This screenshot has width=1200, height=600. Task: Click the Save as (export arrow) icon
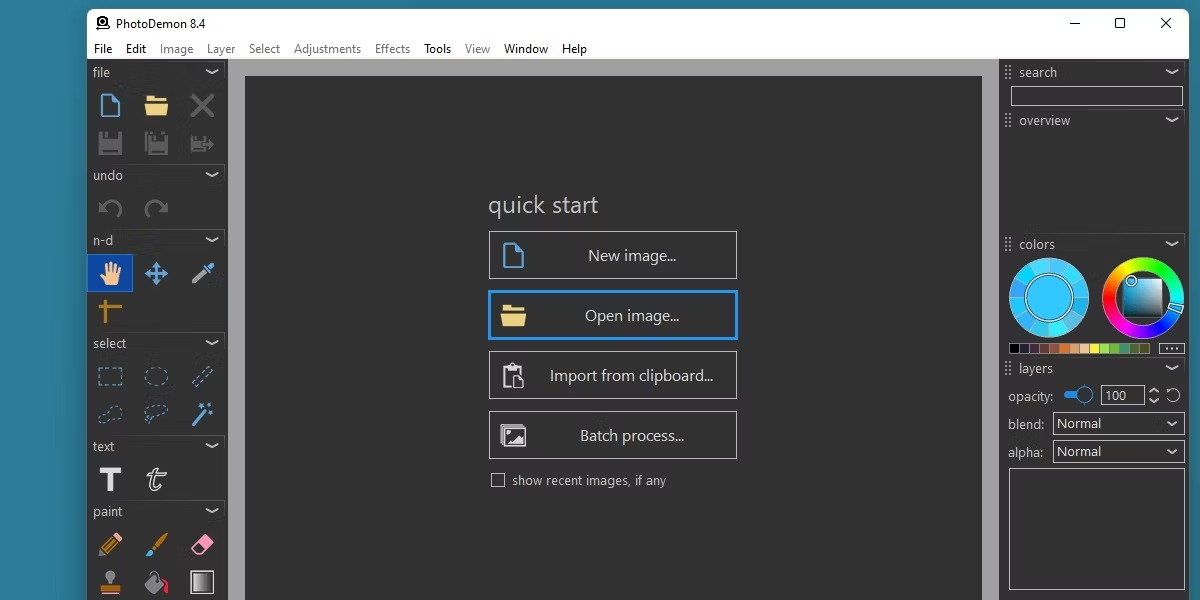(202, 143)
